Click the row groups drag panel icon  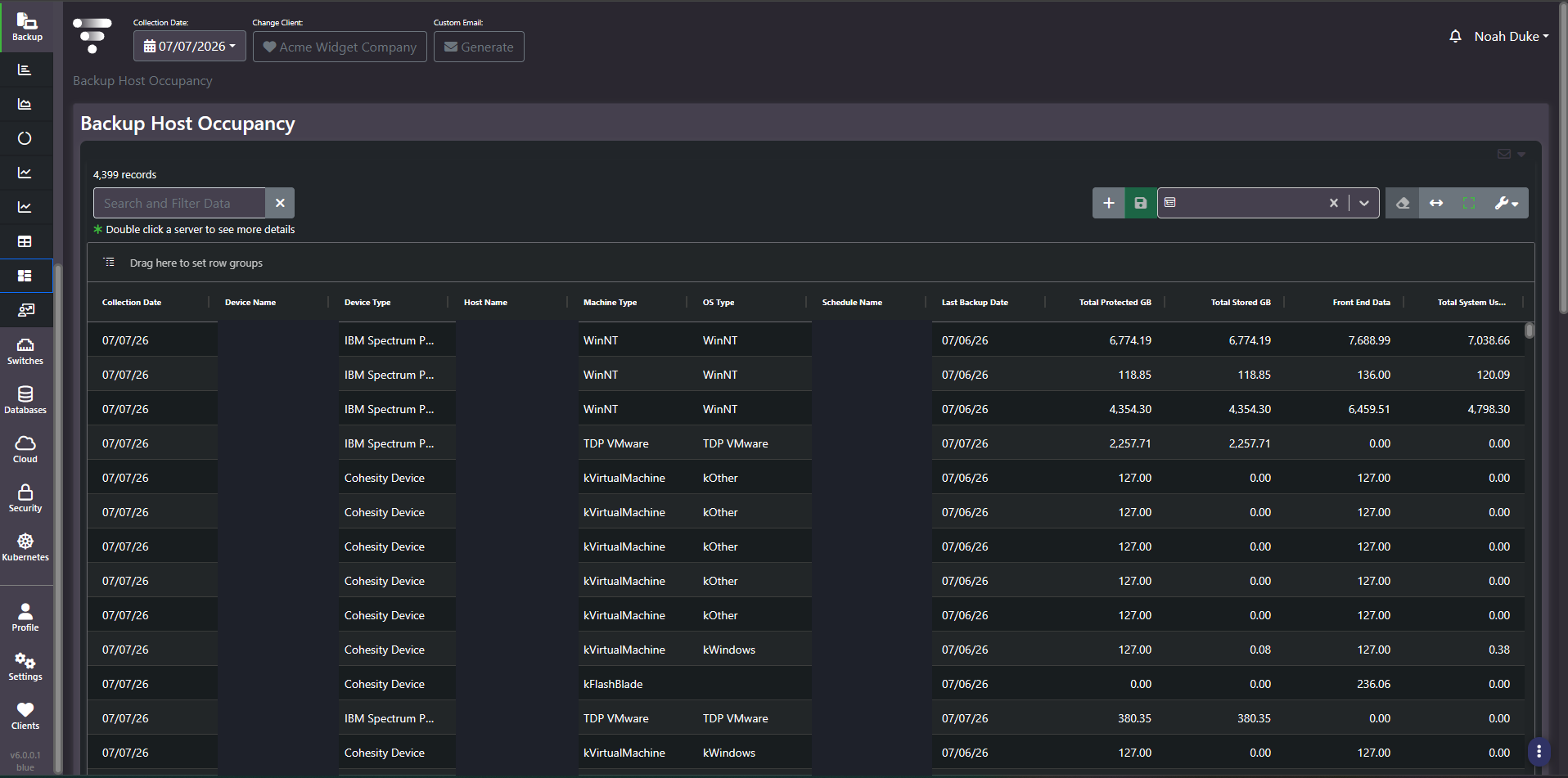(109, 263)
